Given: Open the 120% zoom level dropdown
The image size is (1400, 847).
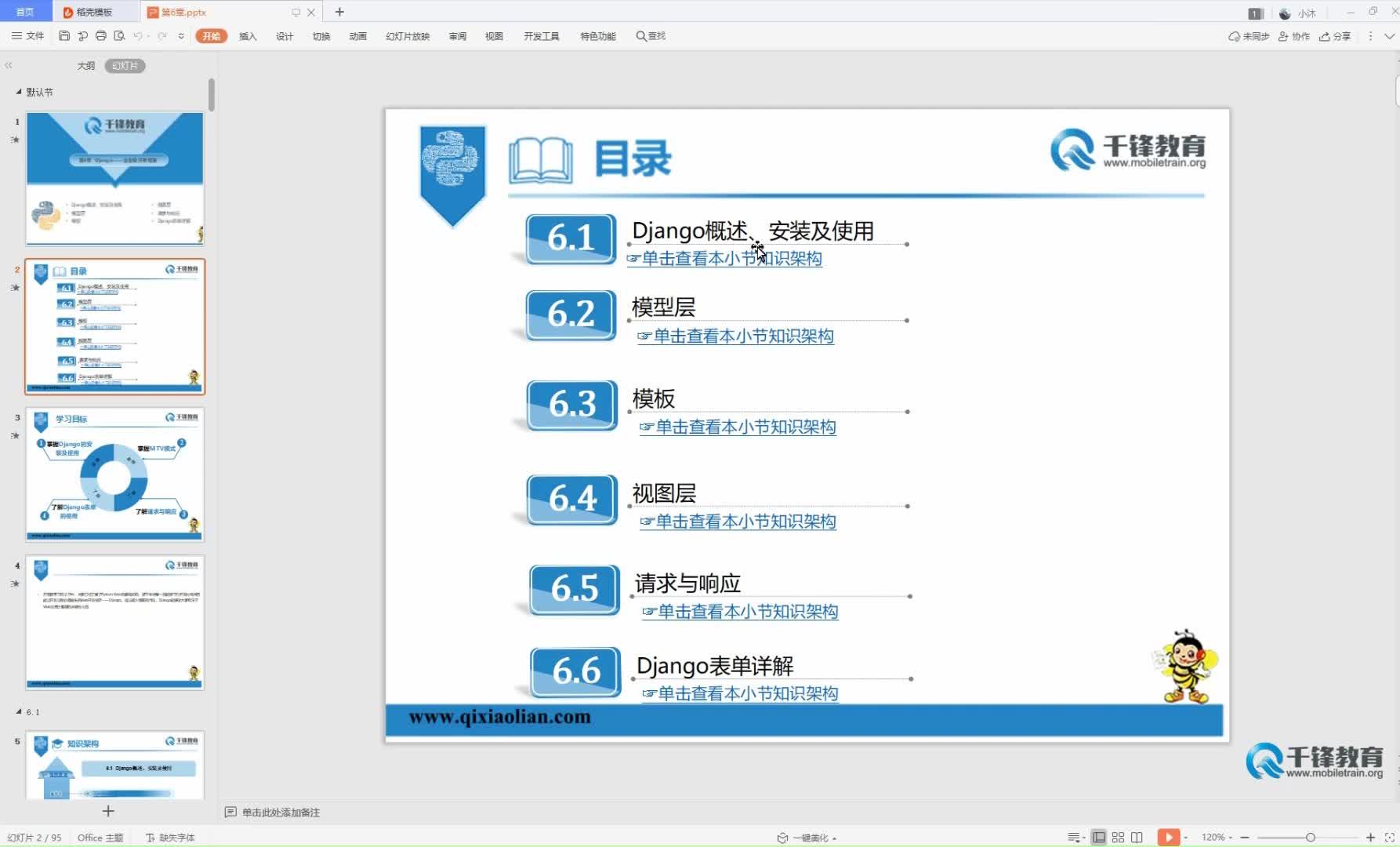Looking at the screenshot, I should [1217, 838].
